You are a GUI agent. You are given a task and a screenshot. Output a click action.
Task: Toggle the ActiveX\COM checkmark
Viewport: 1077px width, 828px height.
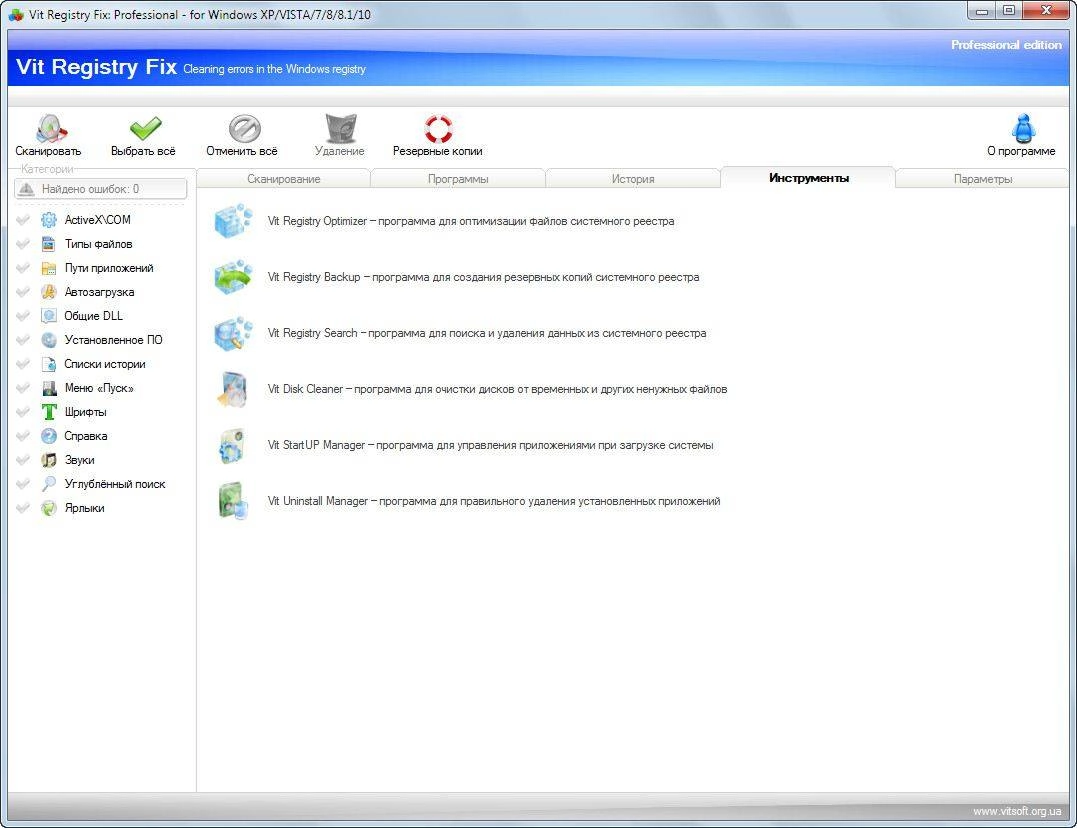(23, 220)
